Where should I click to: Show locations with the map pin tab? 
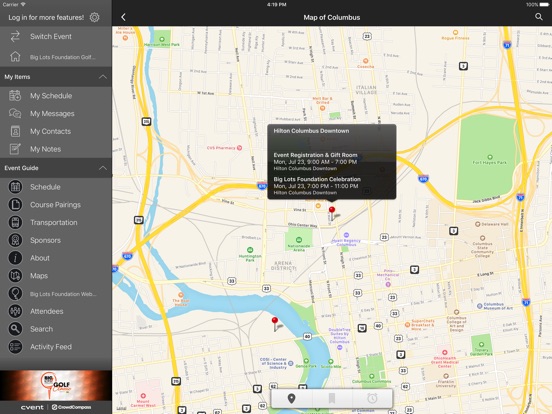pyautogui.click(x=291, y=399)
